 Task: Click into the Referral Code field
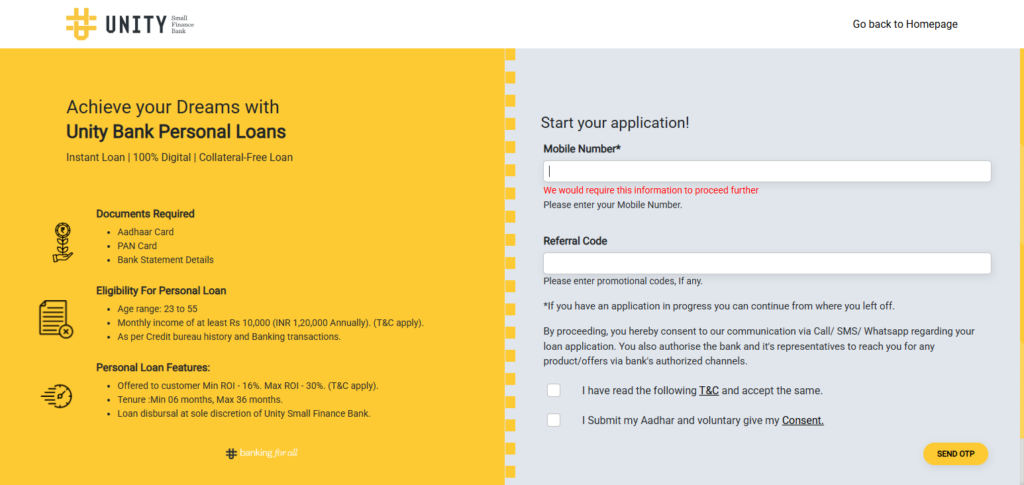766,263
